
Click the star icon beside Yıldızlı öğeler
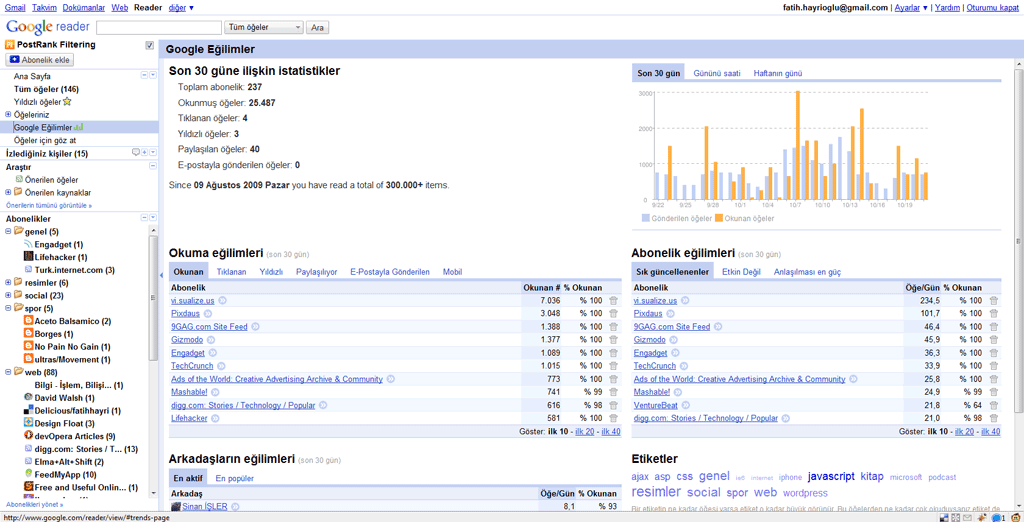[67, 102]
